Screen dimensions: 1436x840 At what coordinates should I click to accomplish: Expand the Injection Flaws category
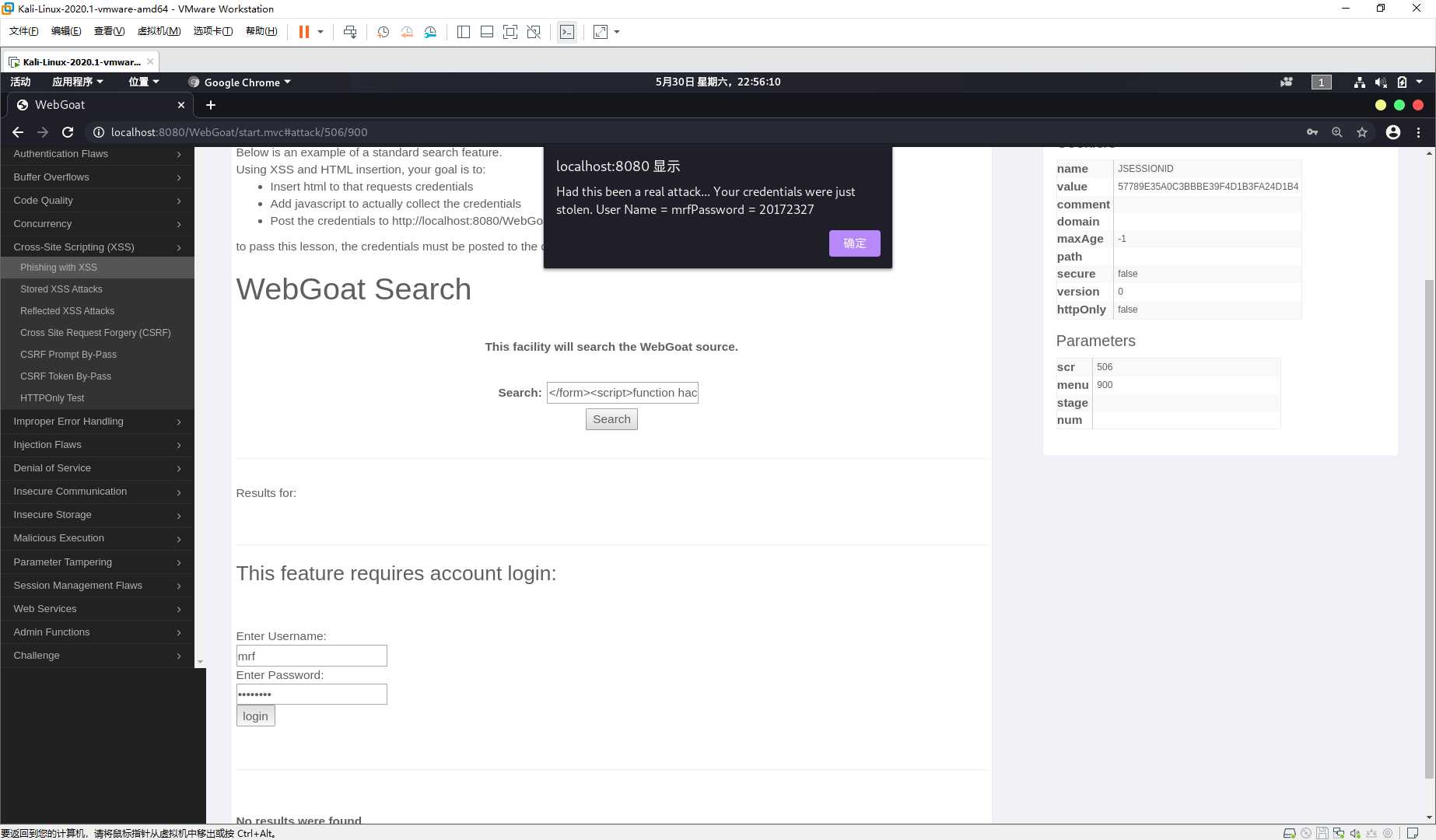pos(97,445)
